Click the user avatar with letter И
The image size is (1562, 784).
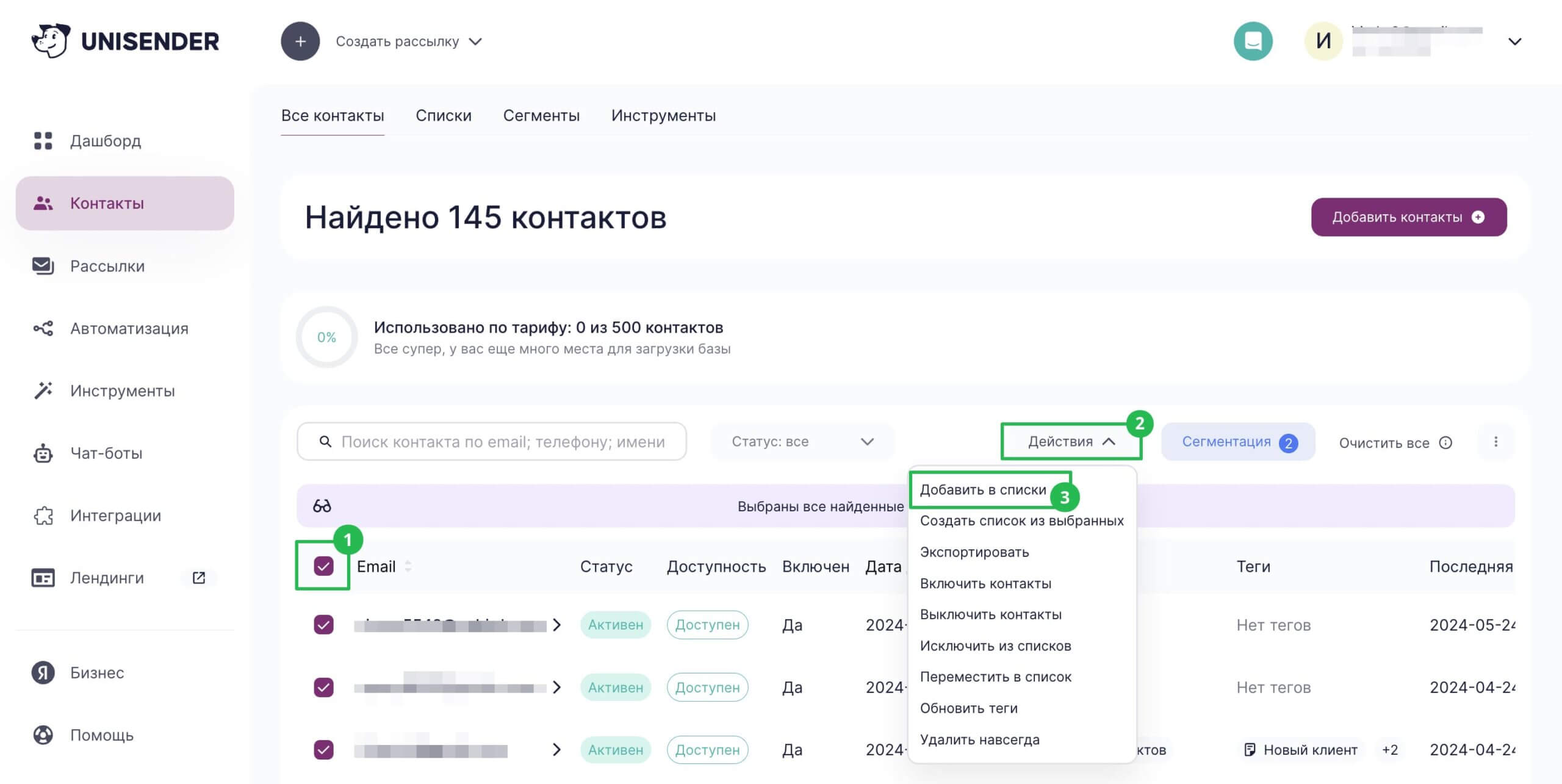coord(1323,41)
